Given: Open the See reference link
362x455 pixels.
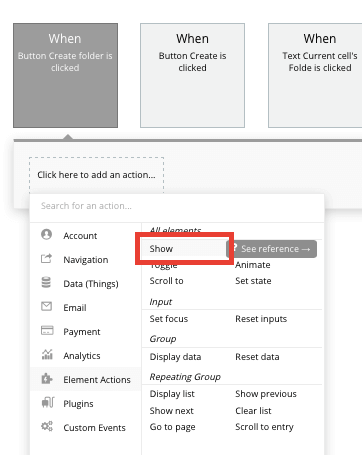Looking at the screenshot, I should 273,249.
